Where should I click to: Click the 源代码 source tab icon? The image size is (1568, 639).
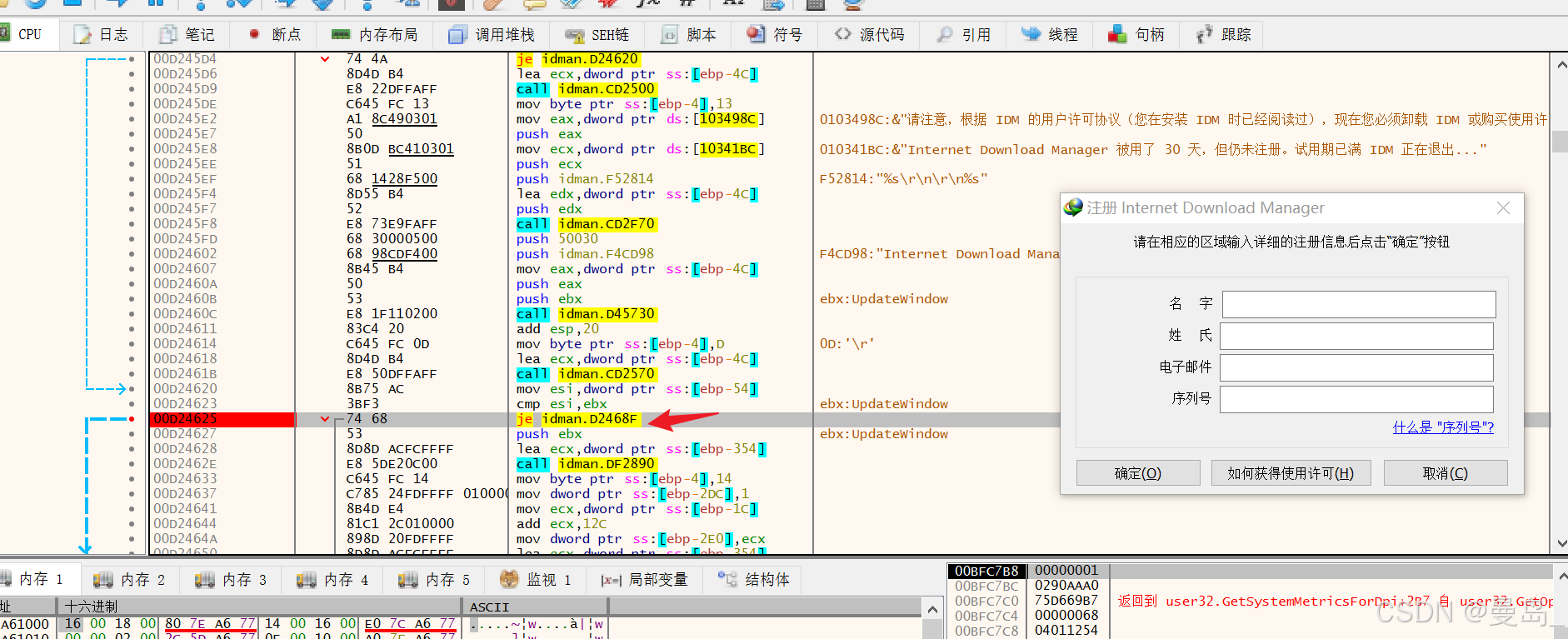(843, 34)
